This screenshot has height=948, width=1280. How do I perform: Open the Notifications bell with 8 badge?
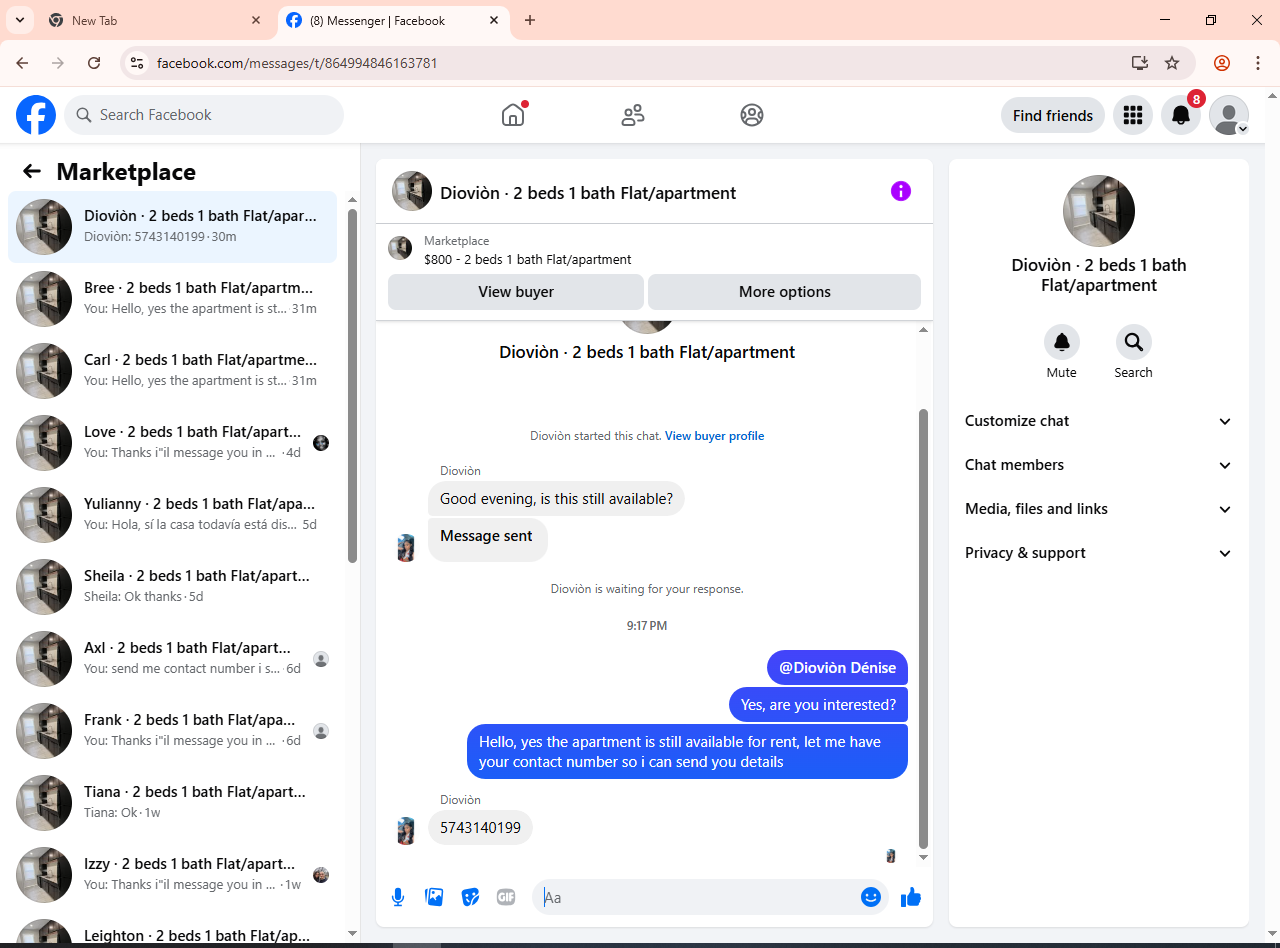[1181, 115]
